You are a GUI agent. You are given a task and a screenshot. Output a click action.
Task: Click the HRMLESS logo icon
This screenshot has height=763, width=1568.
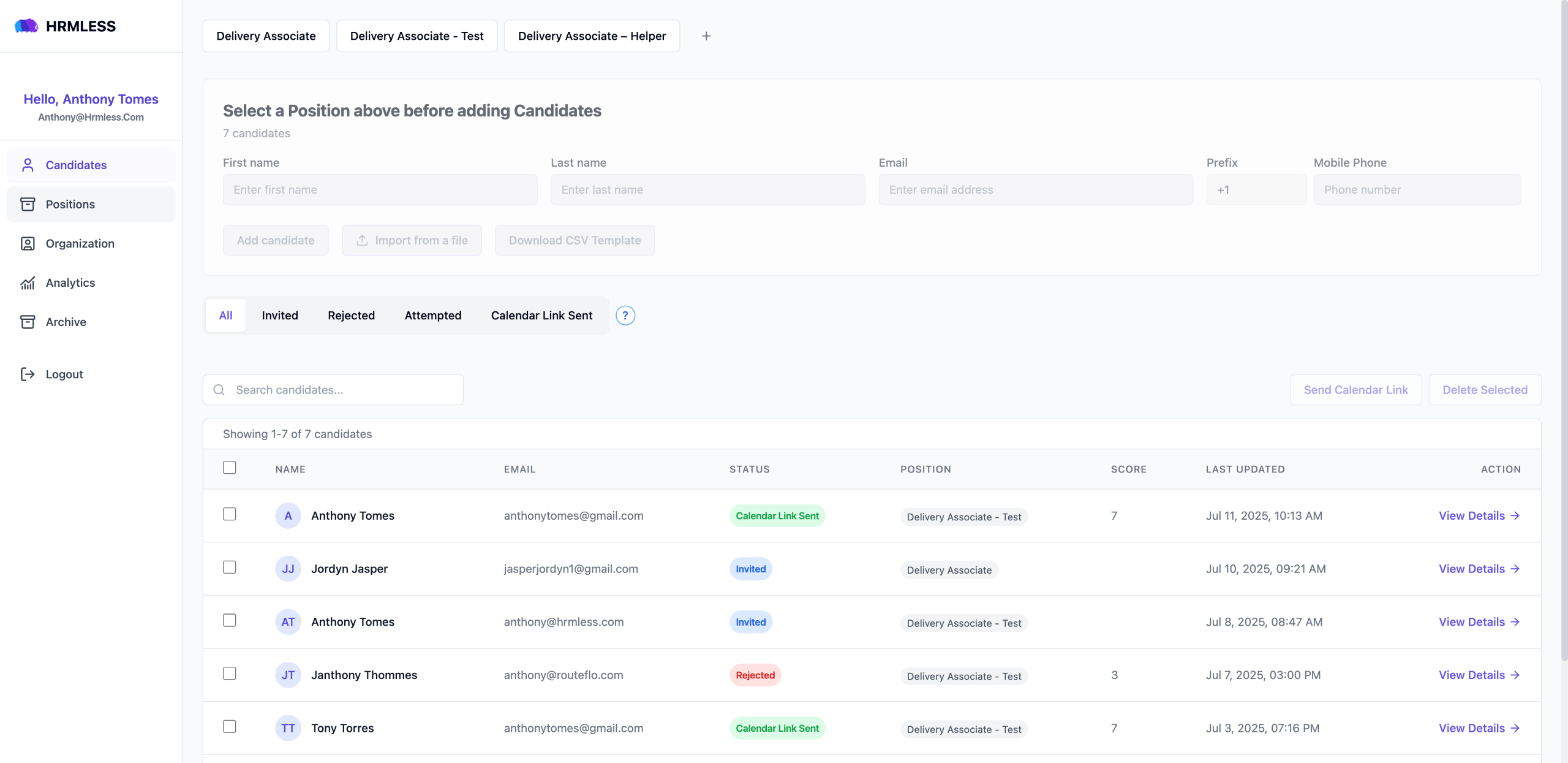(x=26, y=26)
